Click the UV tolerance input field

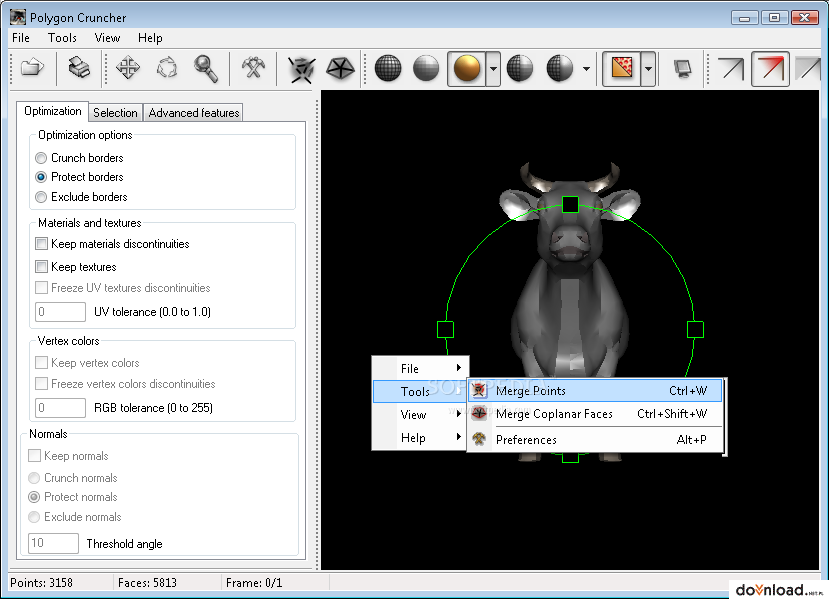pyautogui.click(x=60, y=311)
